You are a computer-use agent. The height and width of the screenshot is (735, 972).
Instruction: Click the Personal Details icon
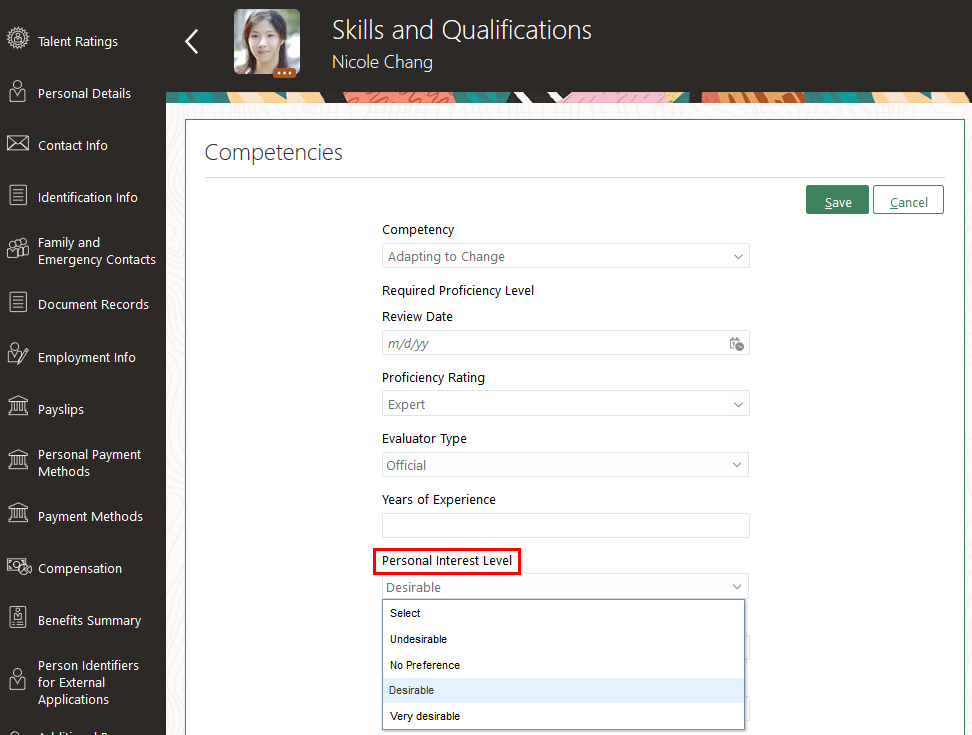pyautogui.click(x=17, y=92)
